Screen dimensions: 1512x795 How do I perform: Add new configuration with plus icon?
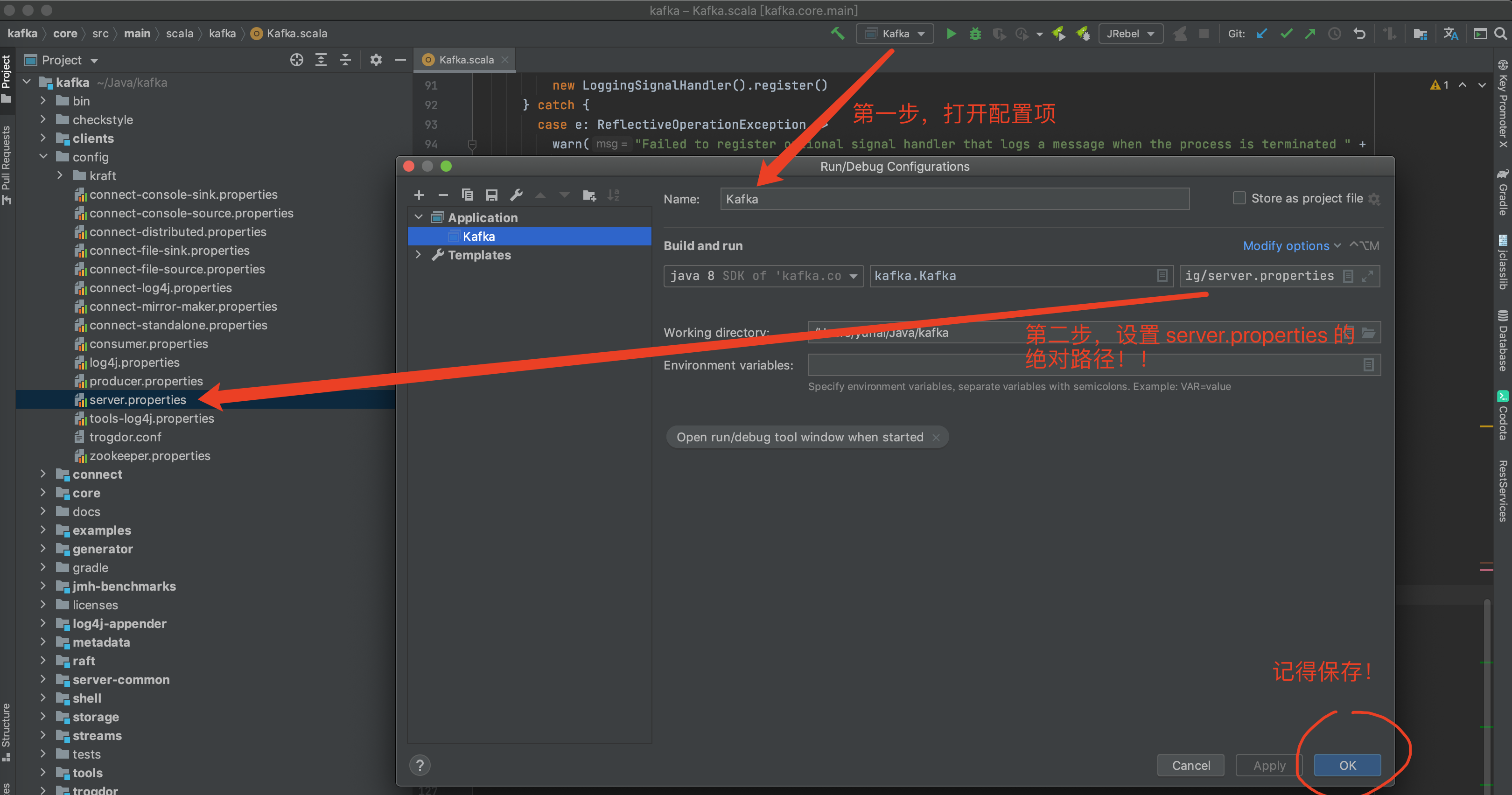tap(419, 195)
